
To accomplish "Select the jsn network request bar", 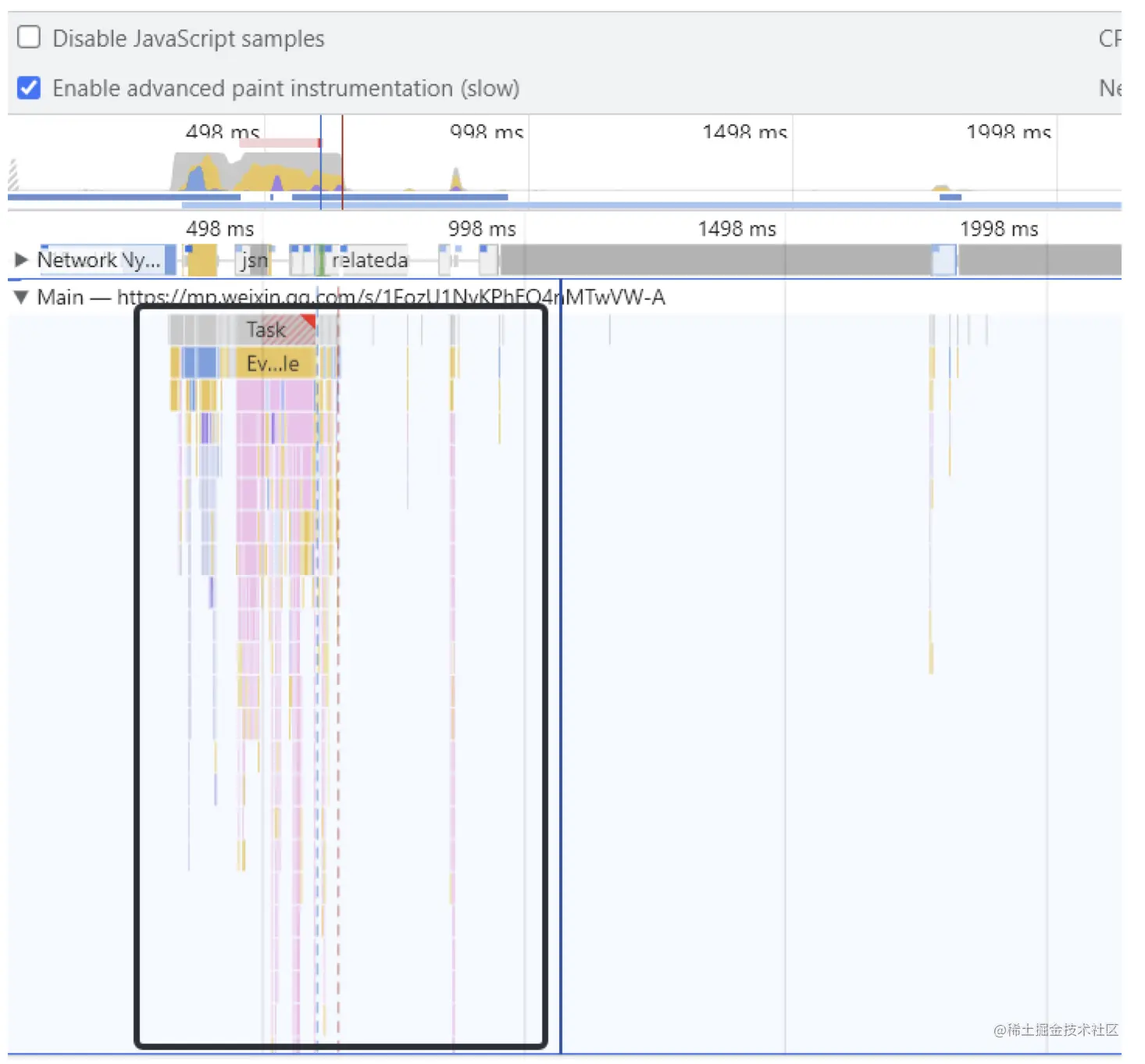I will click(254, 260).
